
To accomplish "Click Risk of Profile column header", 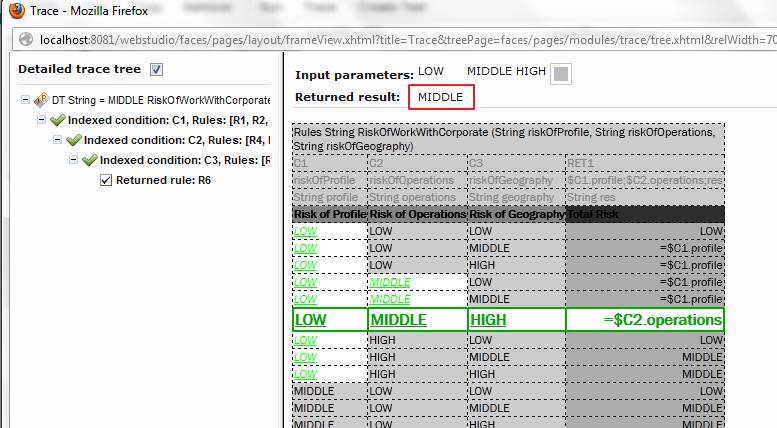I will pyautogui.click(x=330, y=214).
